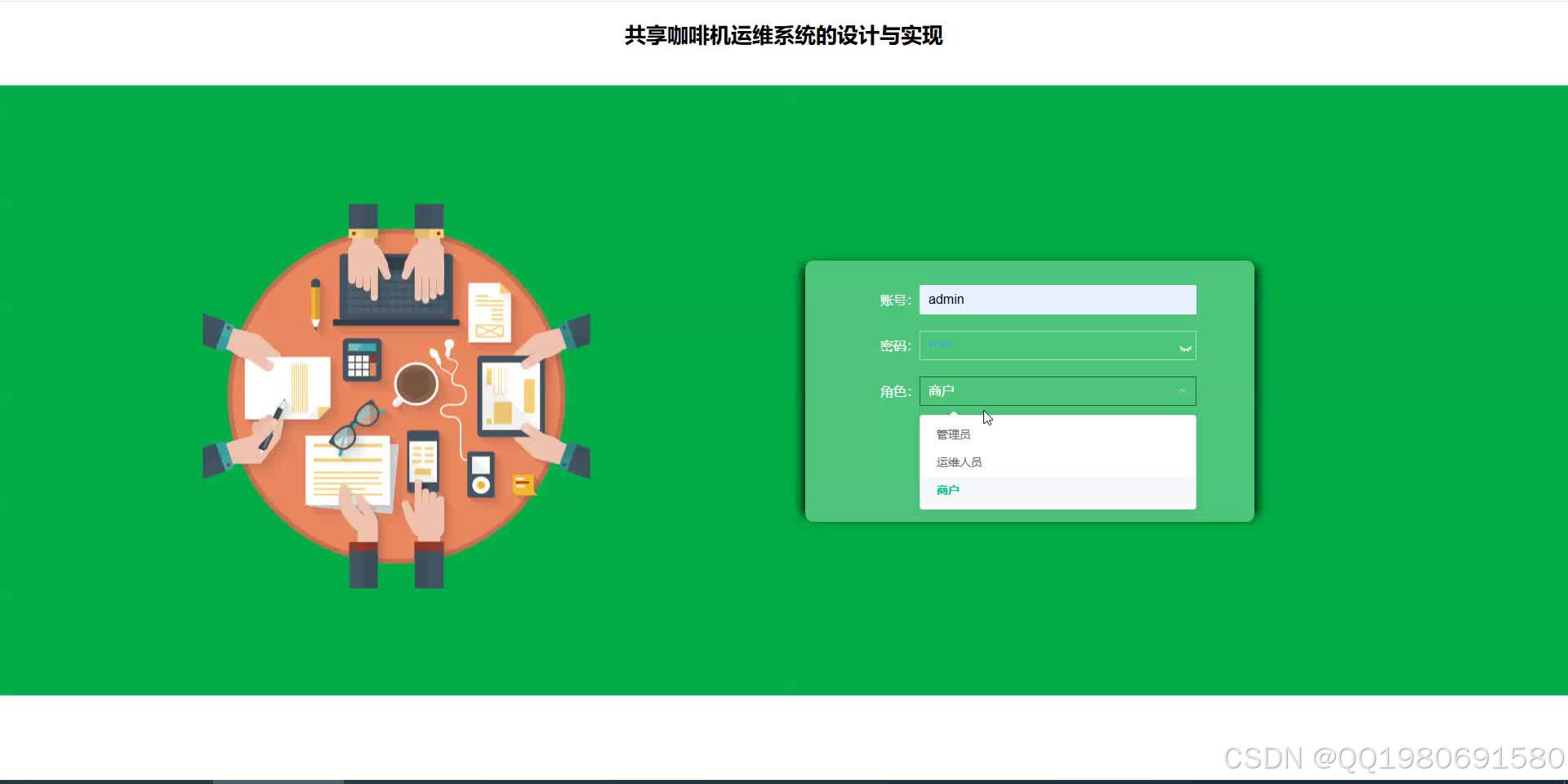Image resolution: width=1568 pixels, height=784 pixels.
Task: Select 运维人员 from the role list
Action: click(959, 461)
